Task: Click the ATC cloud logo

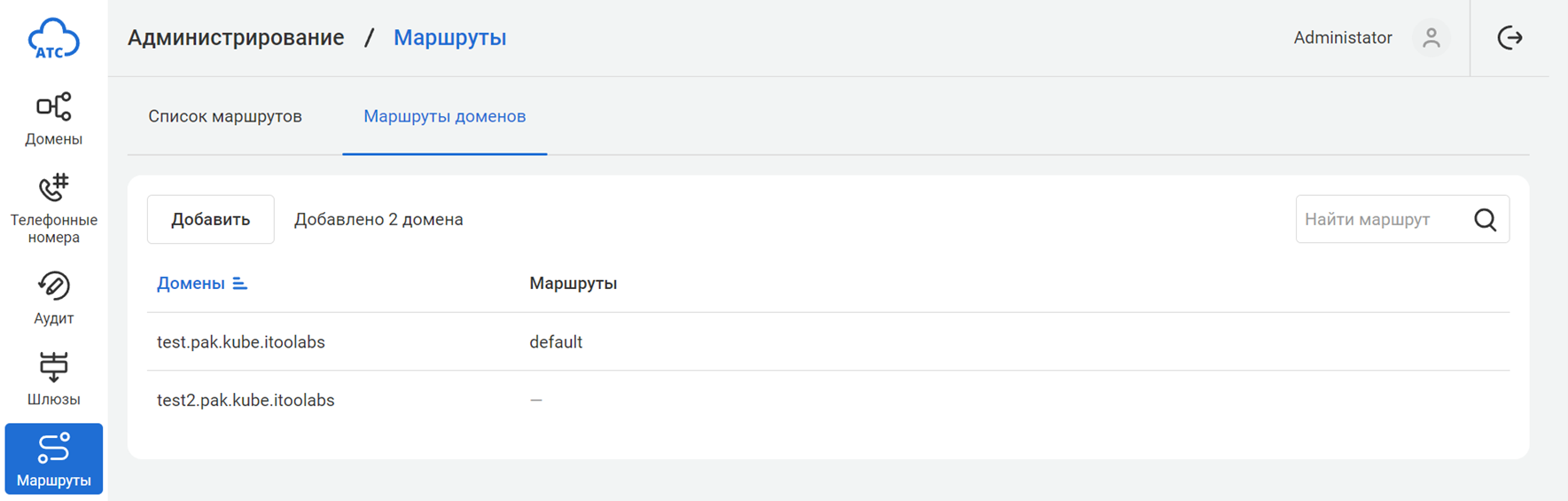Action: tap(53, 39)
